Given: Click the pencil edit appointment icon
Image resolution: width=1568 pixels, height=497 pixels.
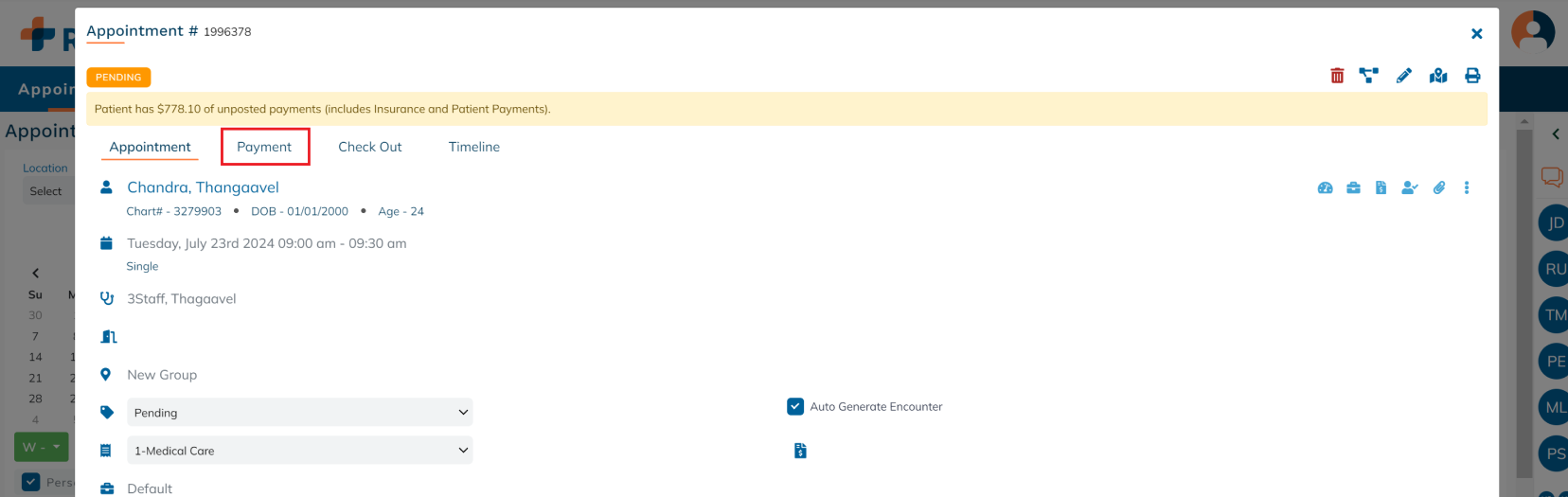Looking at the screenshot, I should [x=1403, y=76].
